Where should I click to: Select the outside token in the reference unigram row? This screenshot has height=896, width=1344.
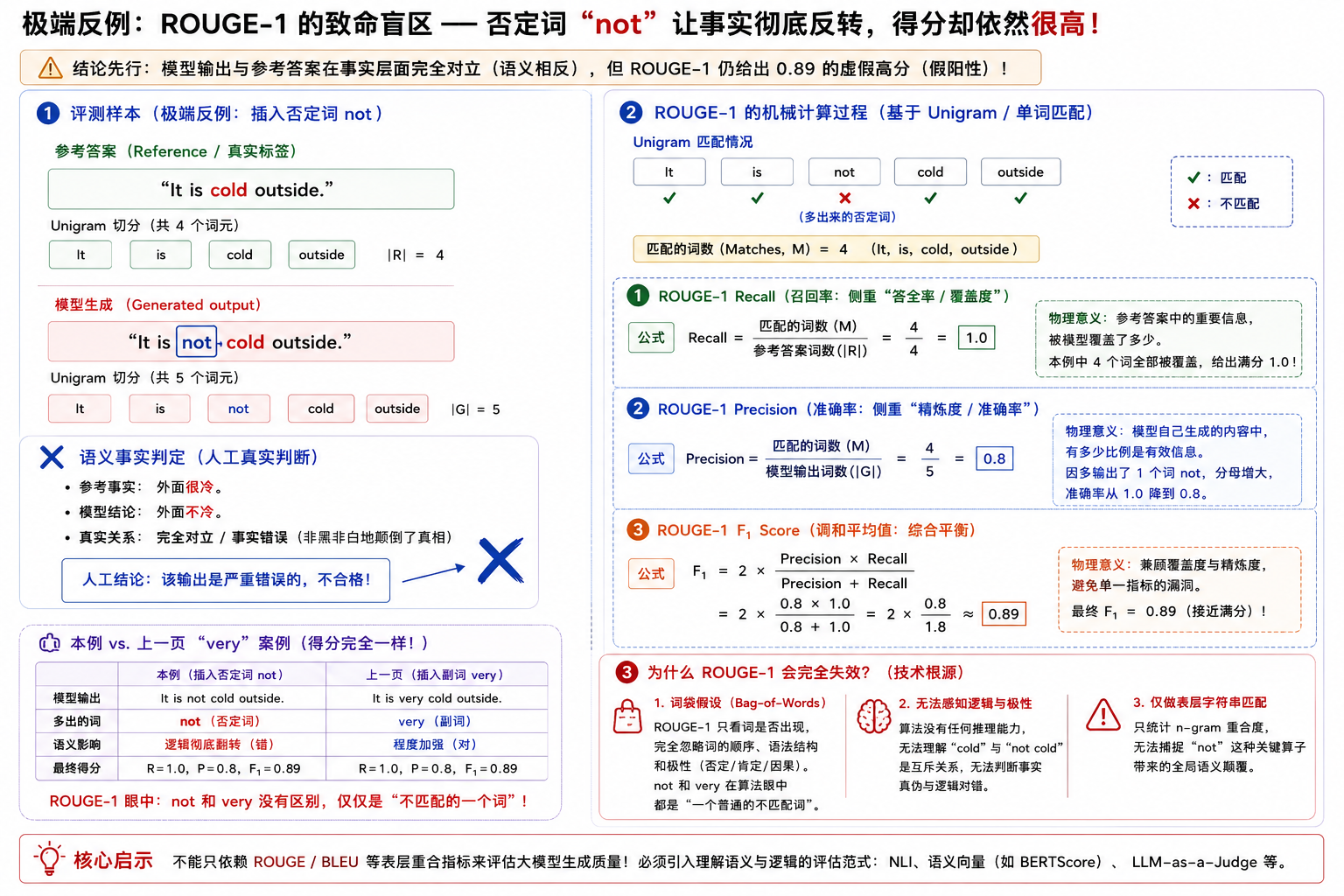tap(322, 255)
